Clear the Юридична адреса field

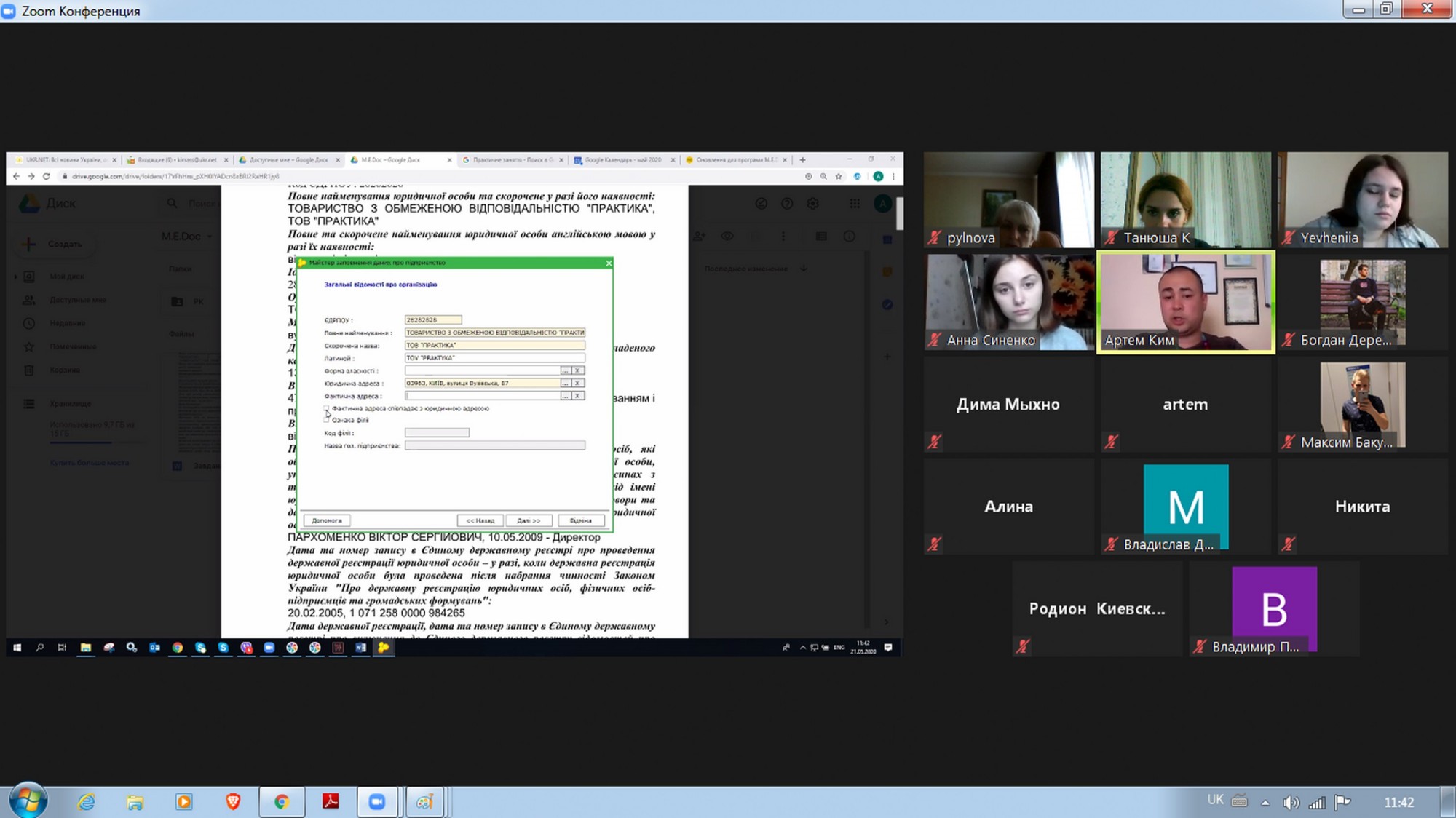(577, 383)
